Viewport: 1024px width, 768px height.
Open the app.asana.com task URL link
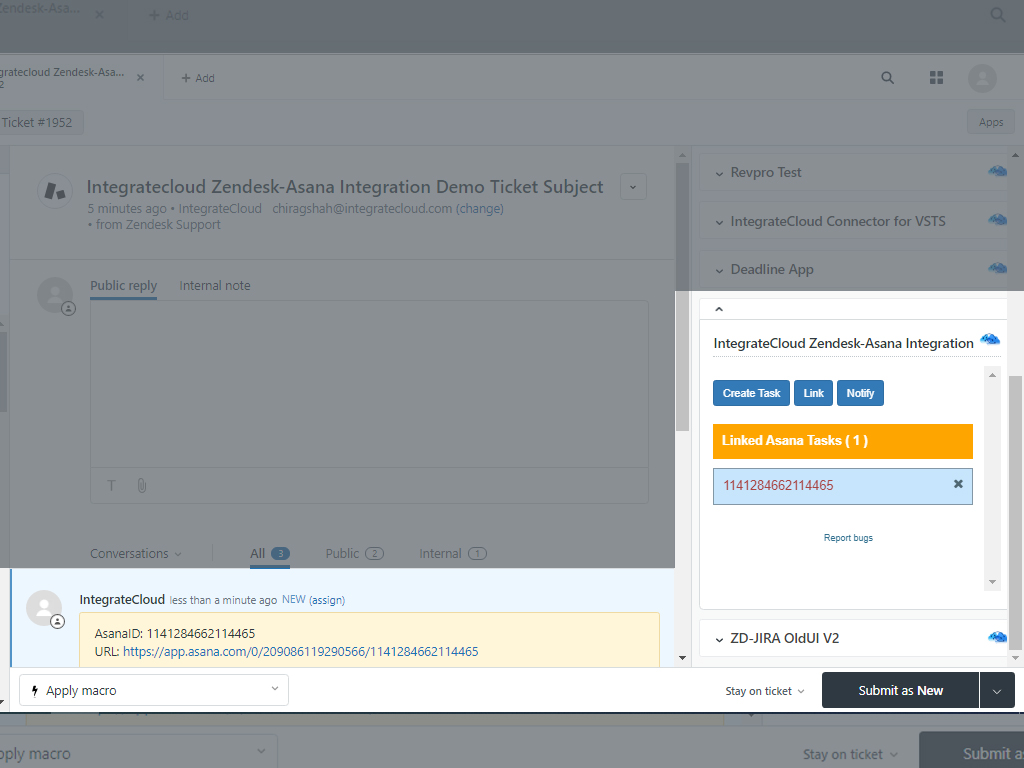point(300,651)
